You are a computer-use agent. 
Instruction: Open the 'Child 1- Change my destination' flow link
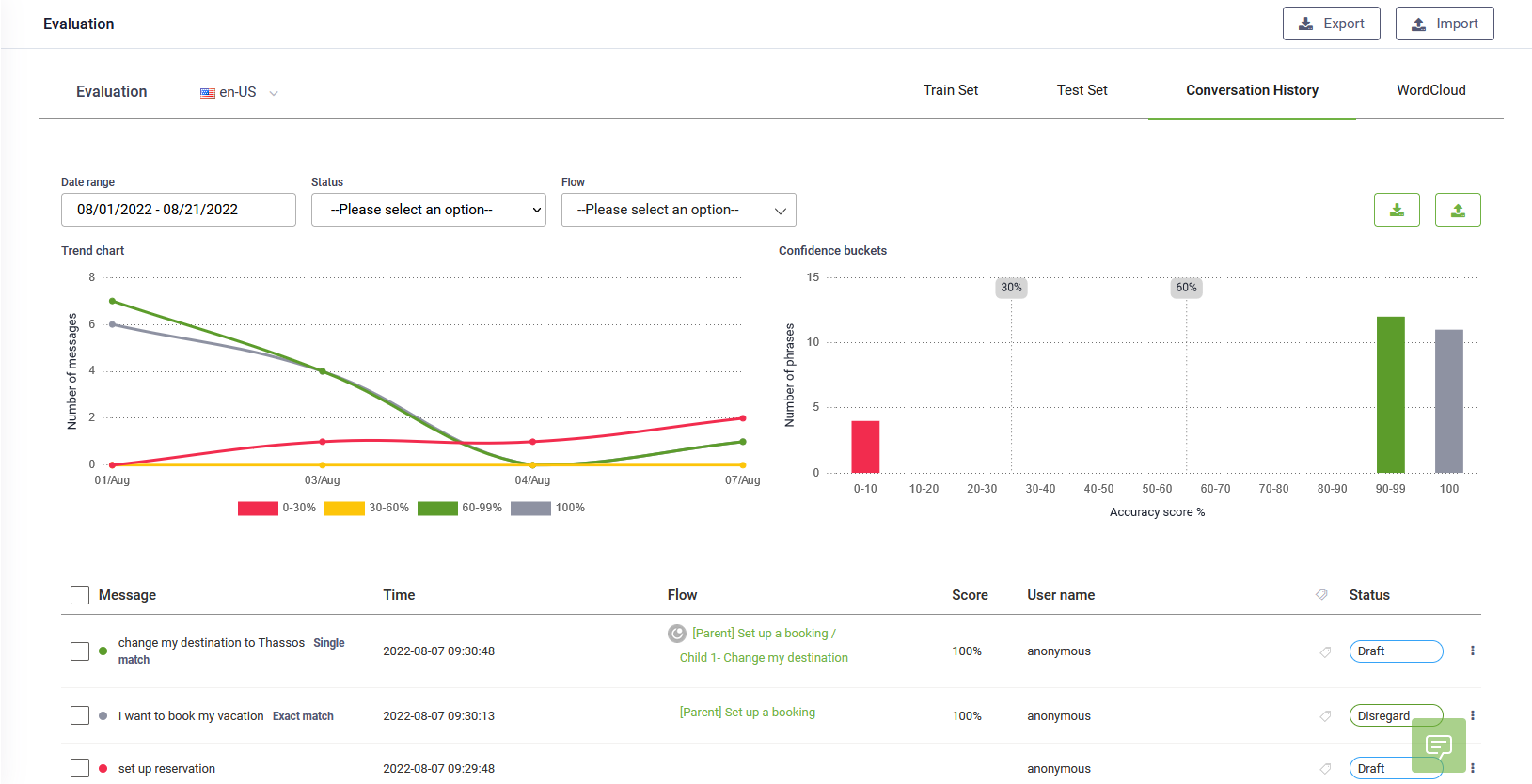(x=764, y=658)
